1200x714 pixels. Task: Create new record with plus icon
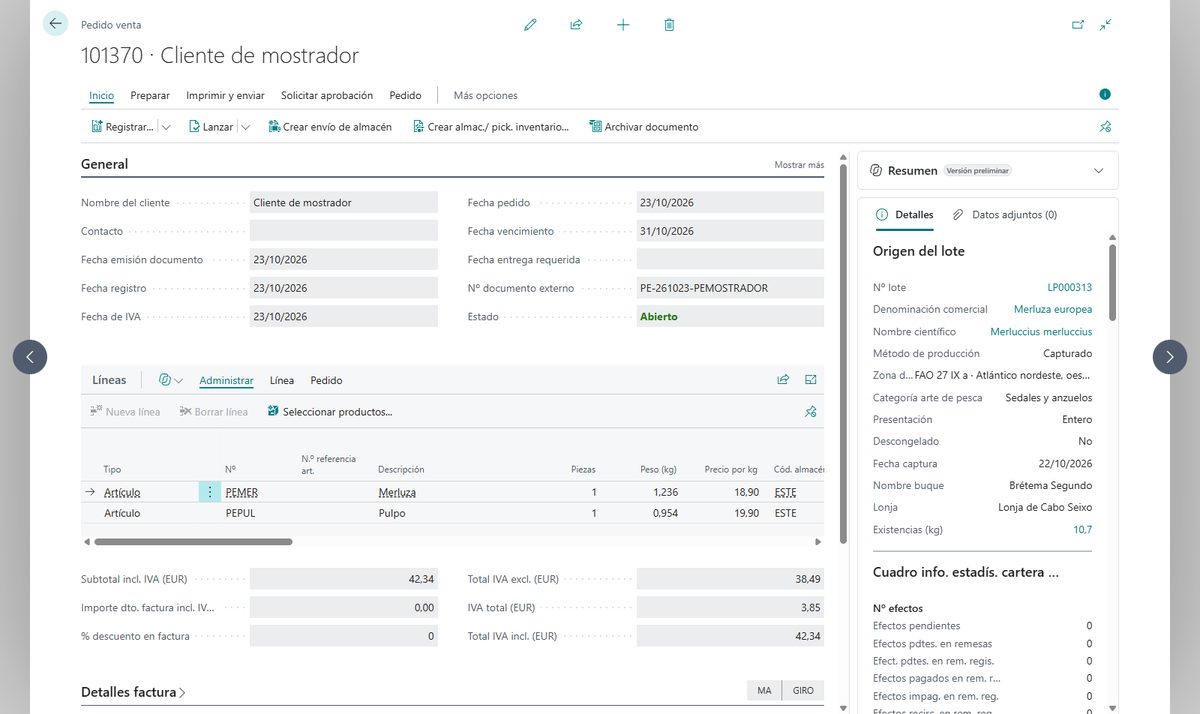623,24
